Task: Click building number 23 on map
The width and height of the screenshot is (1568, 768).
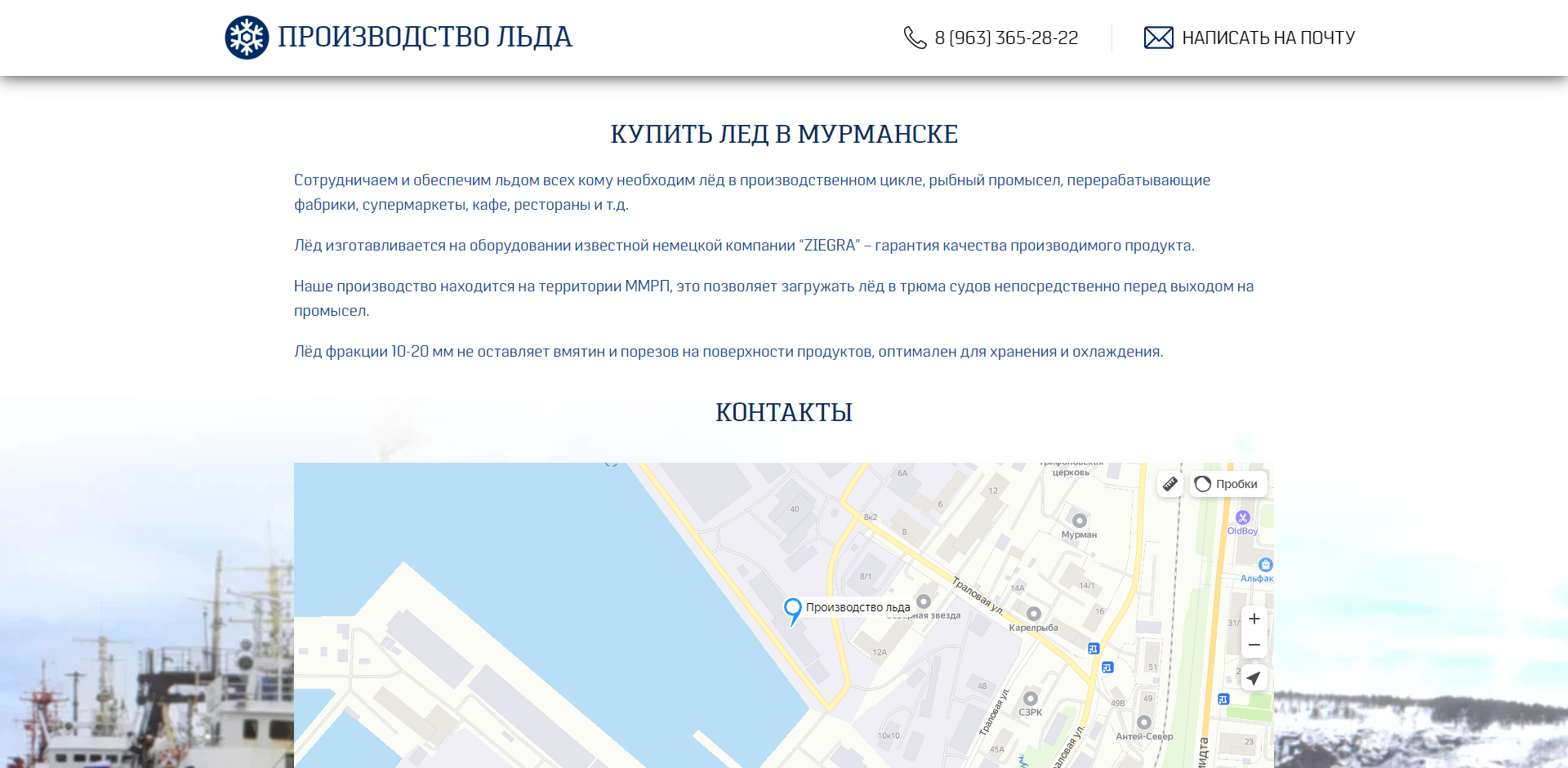Action: 1249,742
